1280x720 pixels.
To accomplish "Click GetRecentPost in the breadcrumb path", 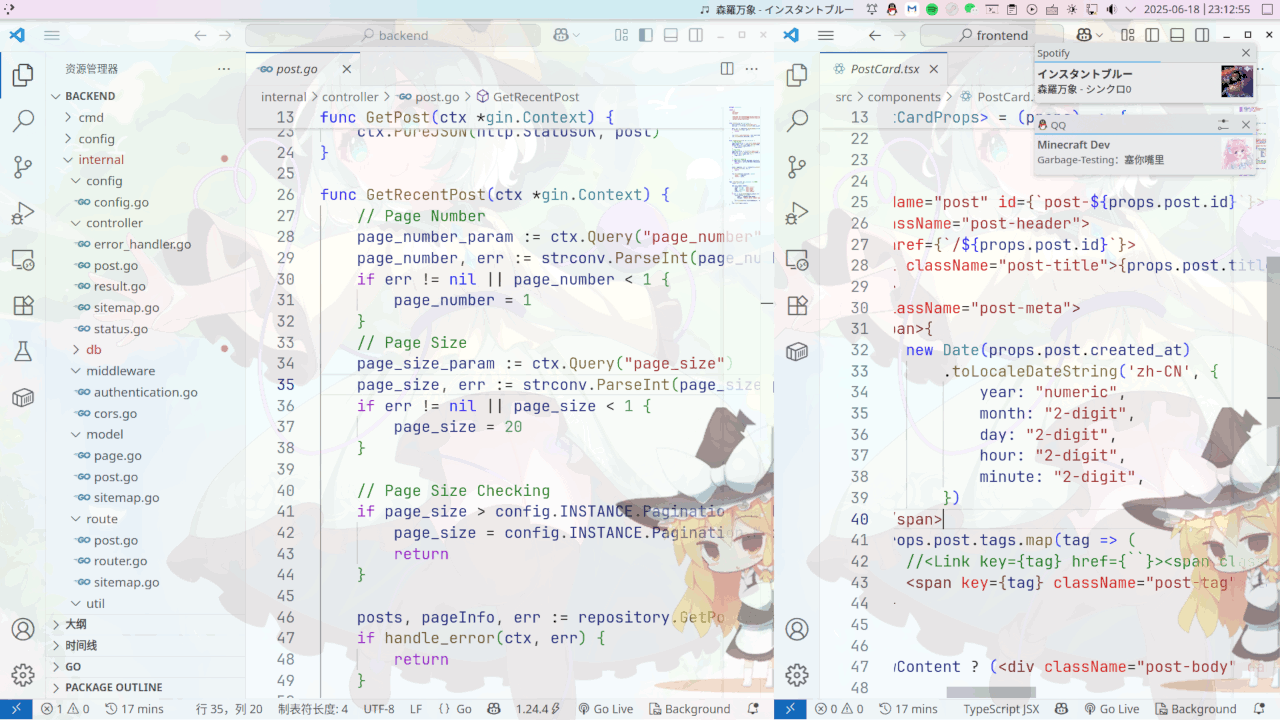I will tap(535, 97).
